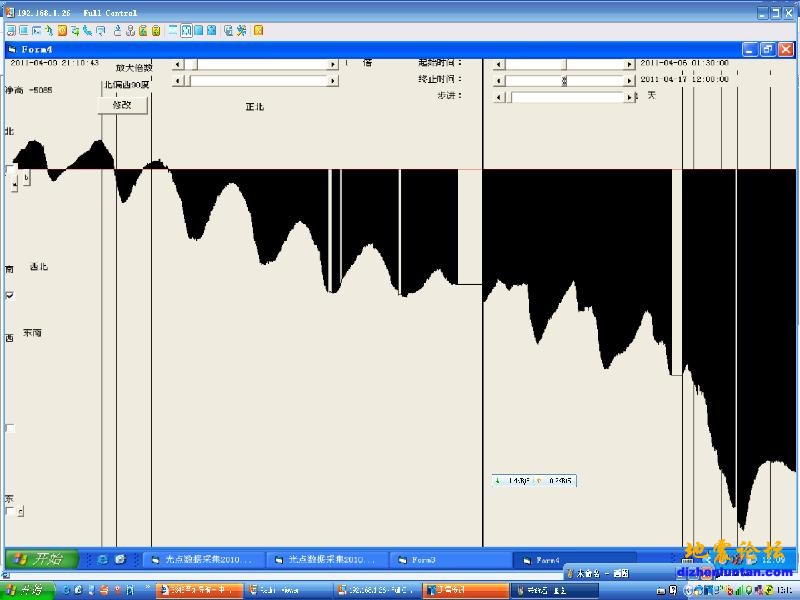Click left arrow of 起始时间 scrollbar
Image resolution: width=800 pixels, height=600 pixels.
tap(498, 64)
